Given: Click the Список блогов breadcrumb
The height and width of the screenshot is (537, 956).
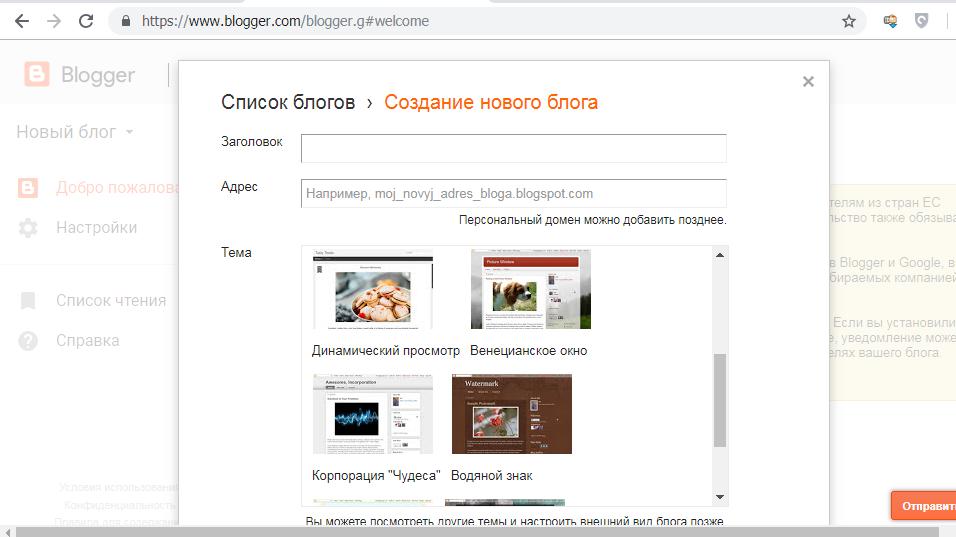Looking at the screenshot, I should 288,102.
